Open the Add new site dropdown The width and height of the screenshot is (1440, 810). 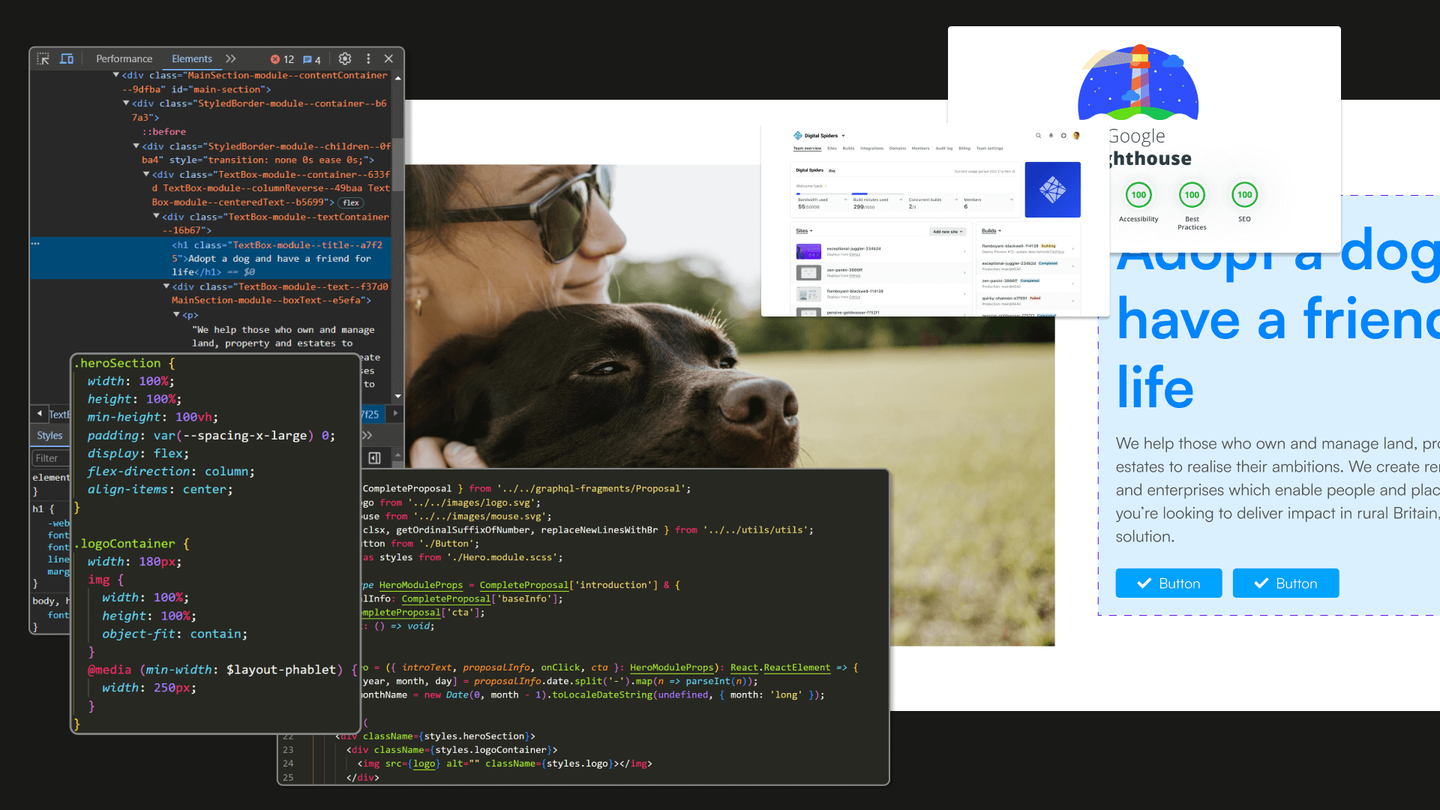948,232
